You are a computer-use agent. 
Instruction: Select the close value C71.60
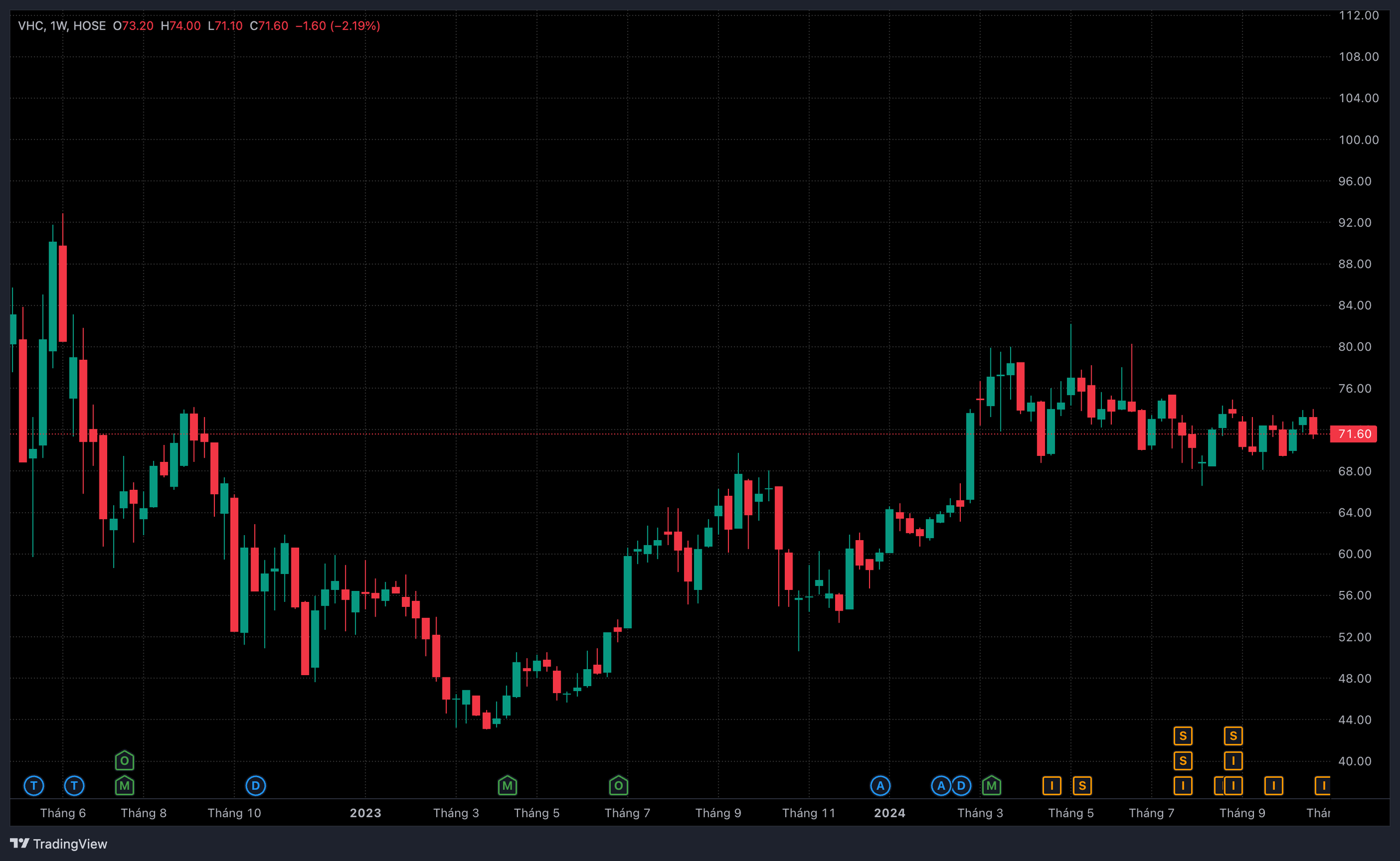pyautogui.click(x=269, y=26)
